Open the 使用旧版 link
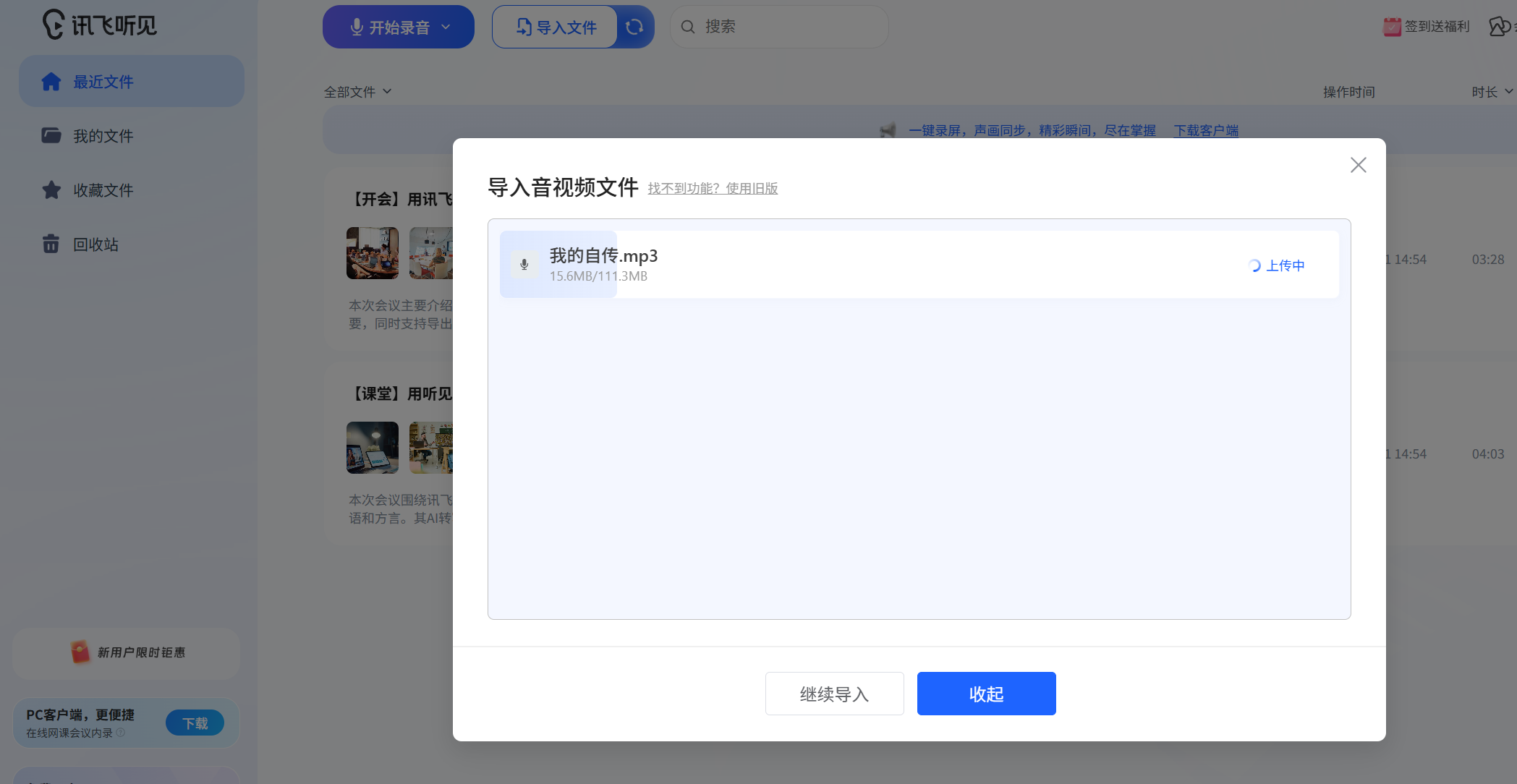Screen dimensions: 1517x784 click(752, 188)
